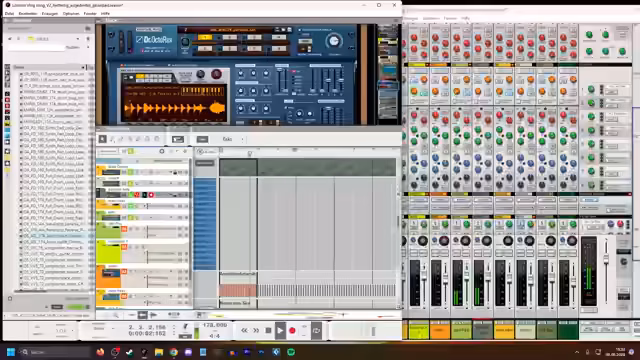Click the Rewind button in the transport
Viewport: 640px width, 360px height.
tap(244, 331)
